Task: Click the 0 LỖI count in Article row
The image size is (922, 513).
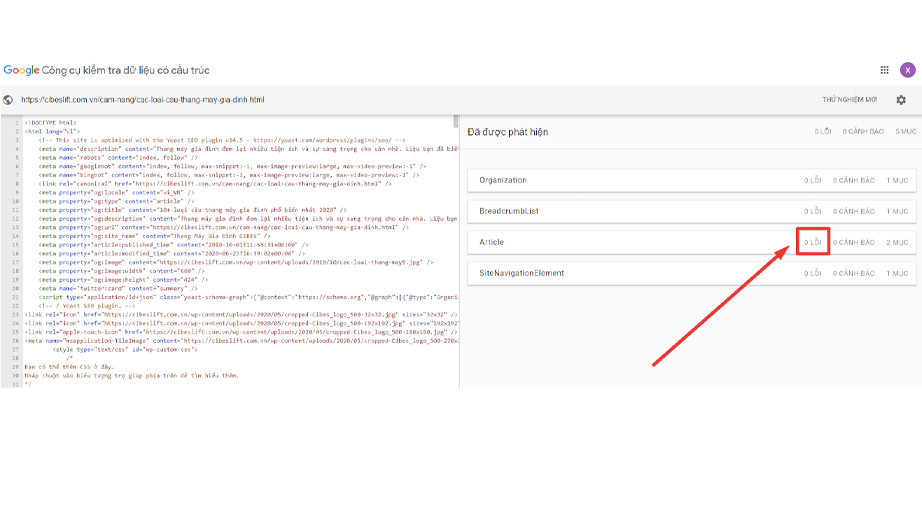Action: click(x=812, y=243)
